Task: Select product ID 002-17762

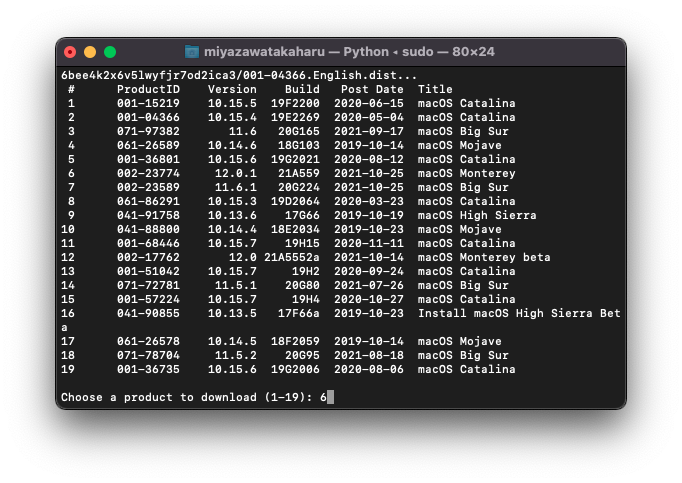Action: [x=148, y=258]
